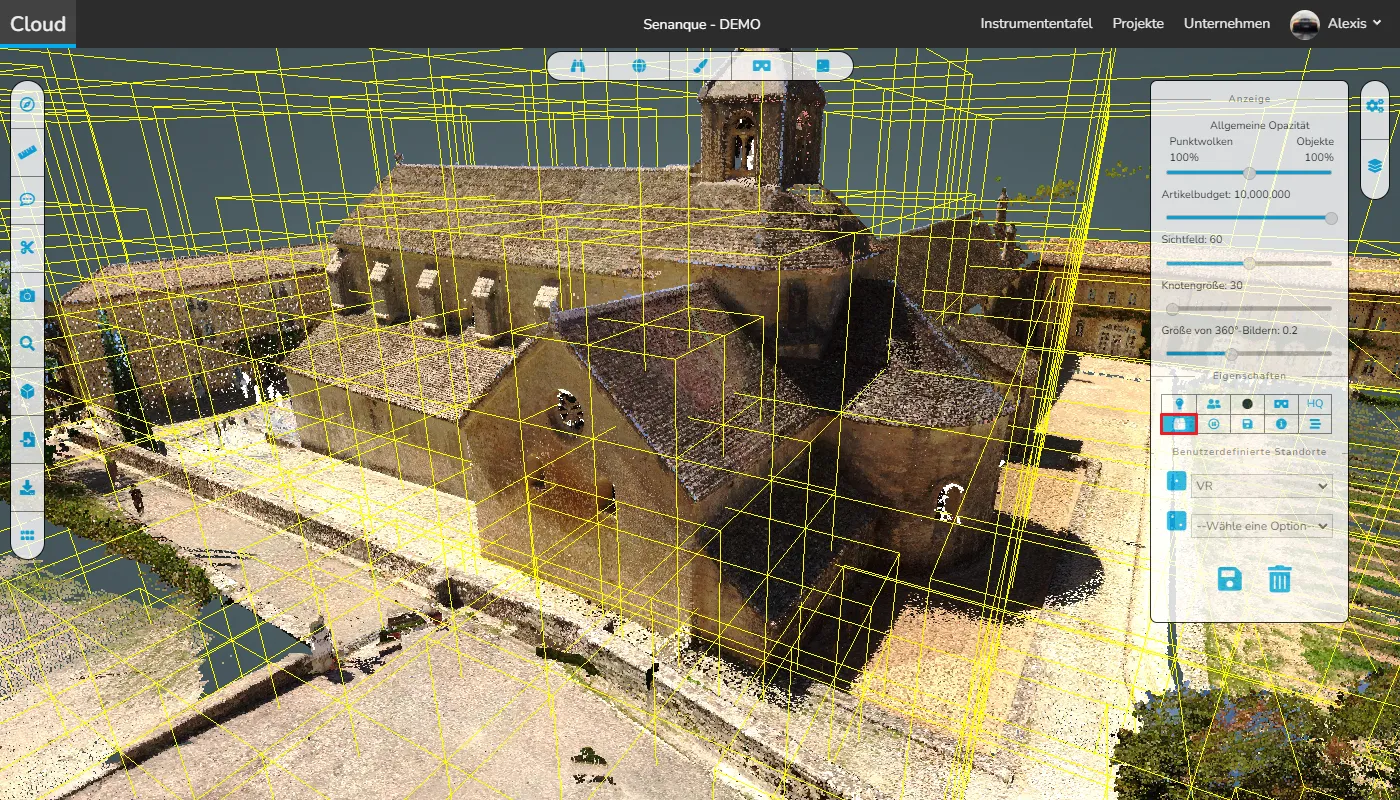Select the ruler measurement tool
This screenshot has width=1400, height=800.
tap(27, 153)
